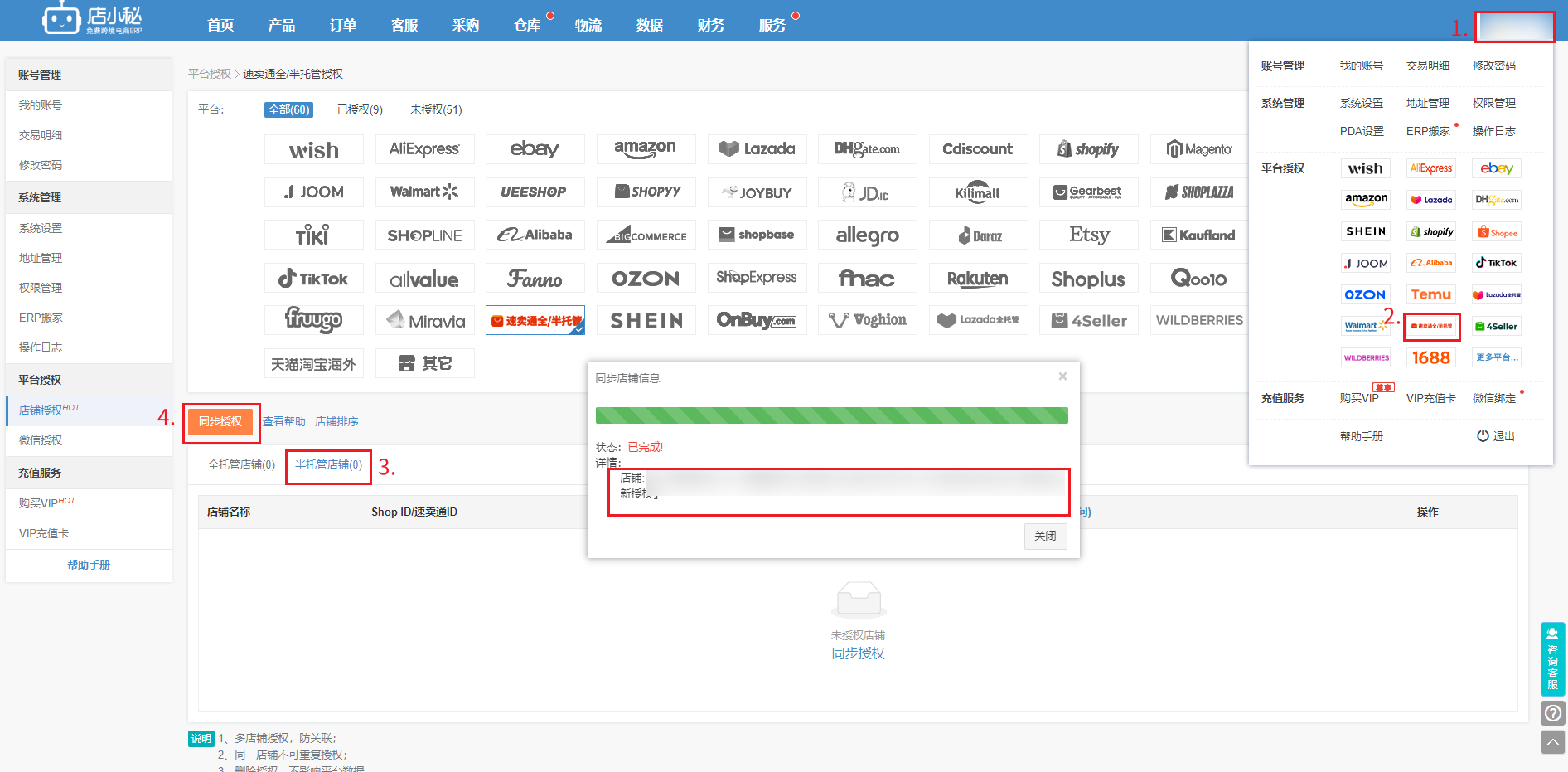Click the 咨询客服 floating widget
This screenshot has height=772, width=1568.
[1553, 659]
